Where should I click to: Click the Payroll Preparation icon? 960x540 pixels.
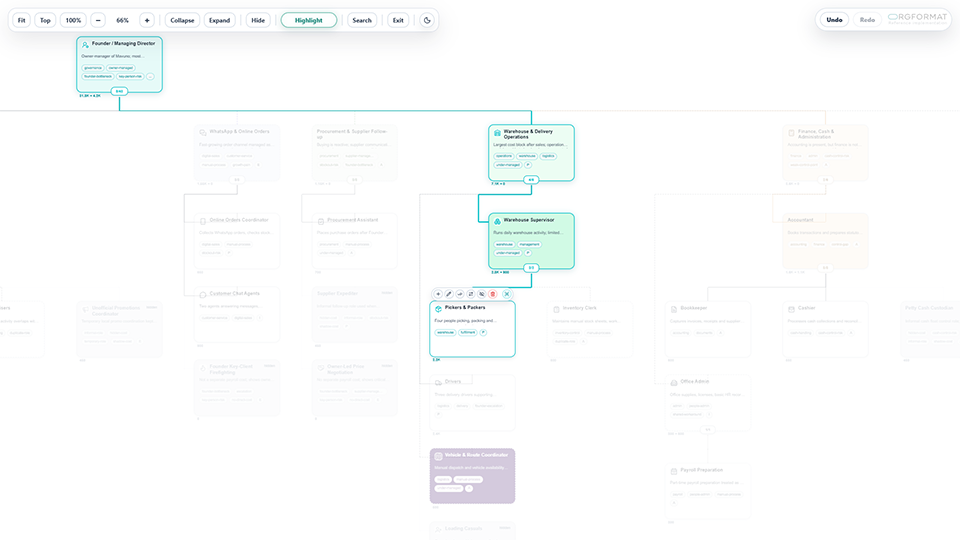click(673, 471)
